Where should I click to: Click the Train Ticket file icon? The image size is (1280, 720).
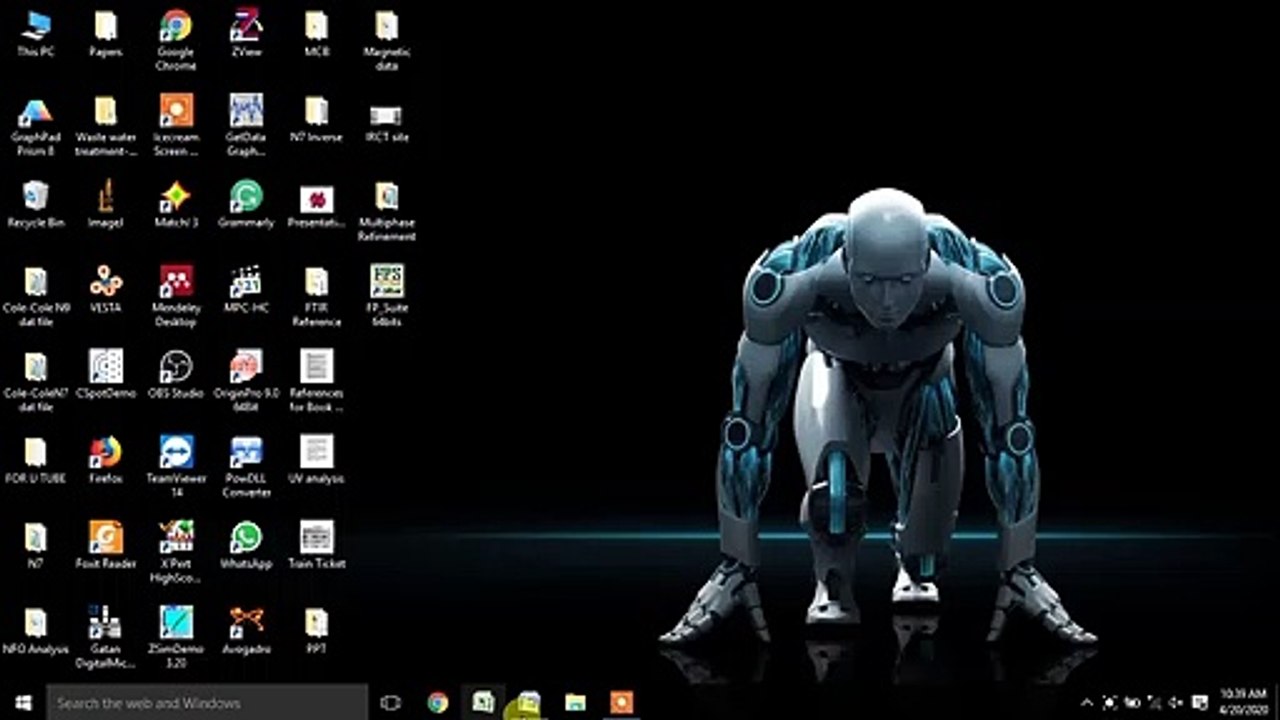click(x=317, y=545)
